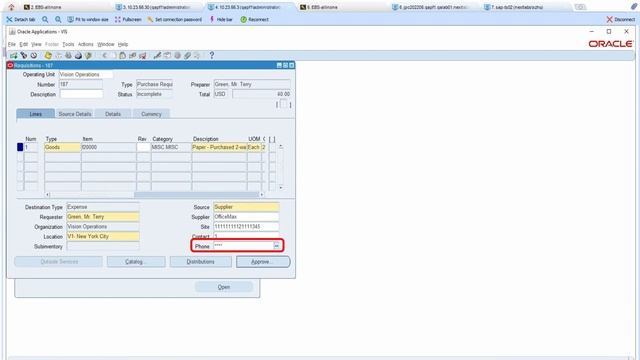The height and width of the screenshot is (360, 640).
Task: Click the Location field V1- New York City
Action: click(x=103, y=236)
